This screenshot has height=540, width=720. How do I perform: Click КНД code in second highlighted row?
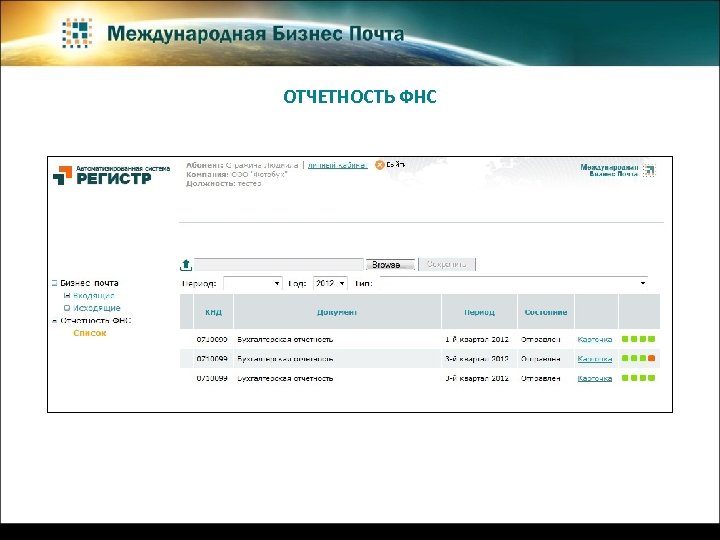pyautogui.click(x=212, y=359)
